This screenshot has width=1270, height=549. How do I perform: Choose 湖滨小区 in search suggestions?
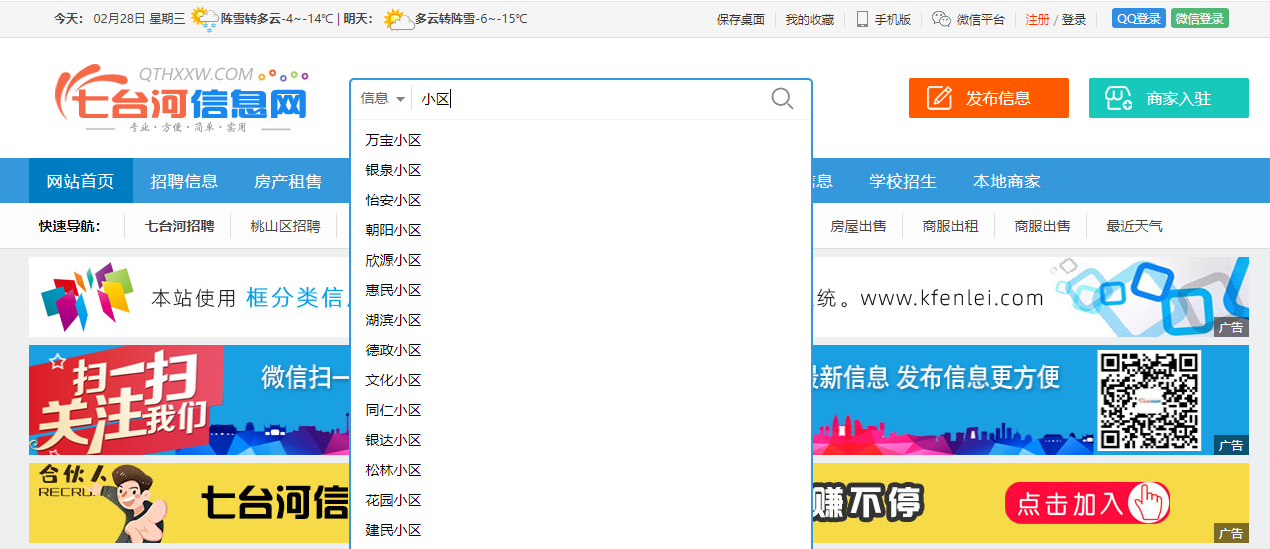point(394,320)
